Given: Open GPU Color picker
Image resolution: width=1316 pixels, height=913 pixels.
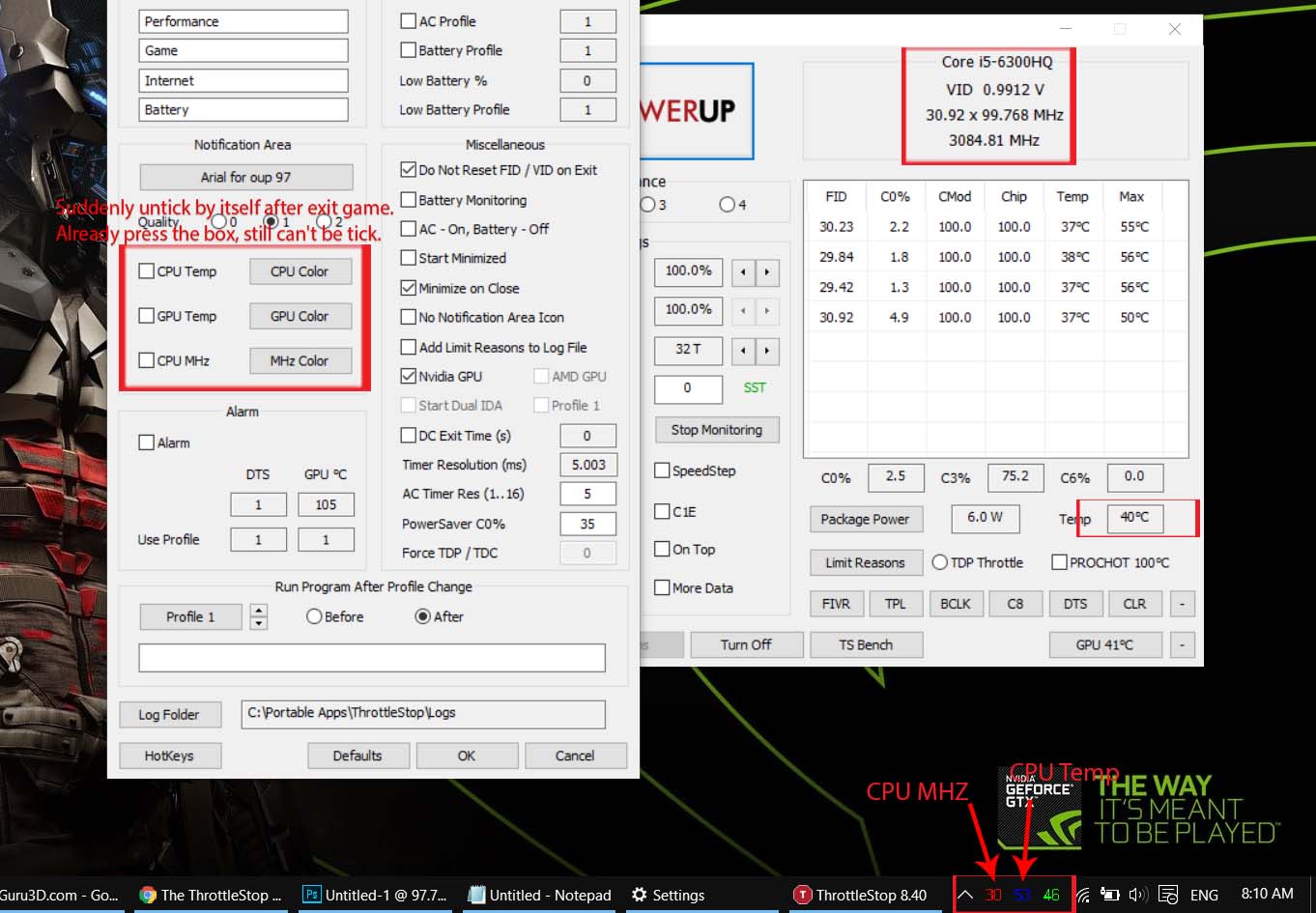Looking at the screenshot, I should 300,316.
